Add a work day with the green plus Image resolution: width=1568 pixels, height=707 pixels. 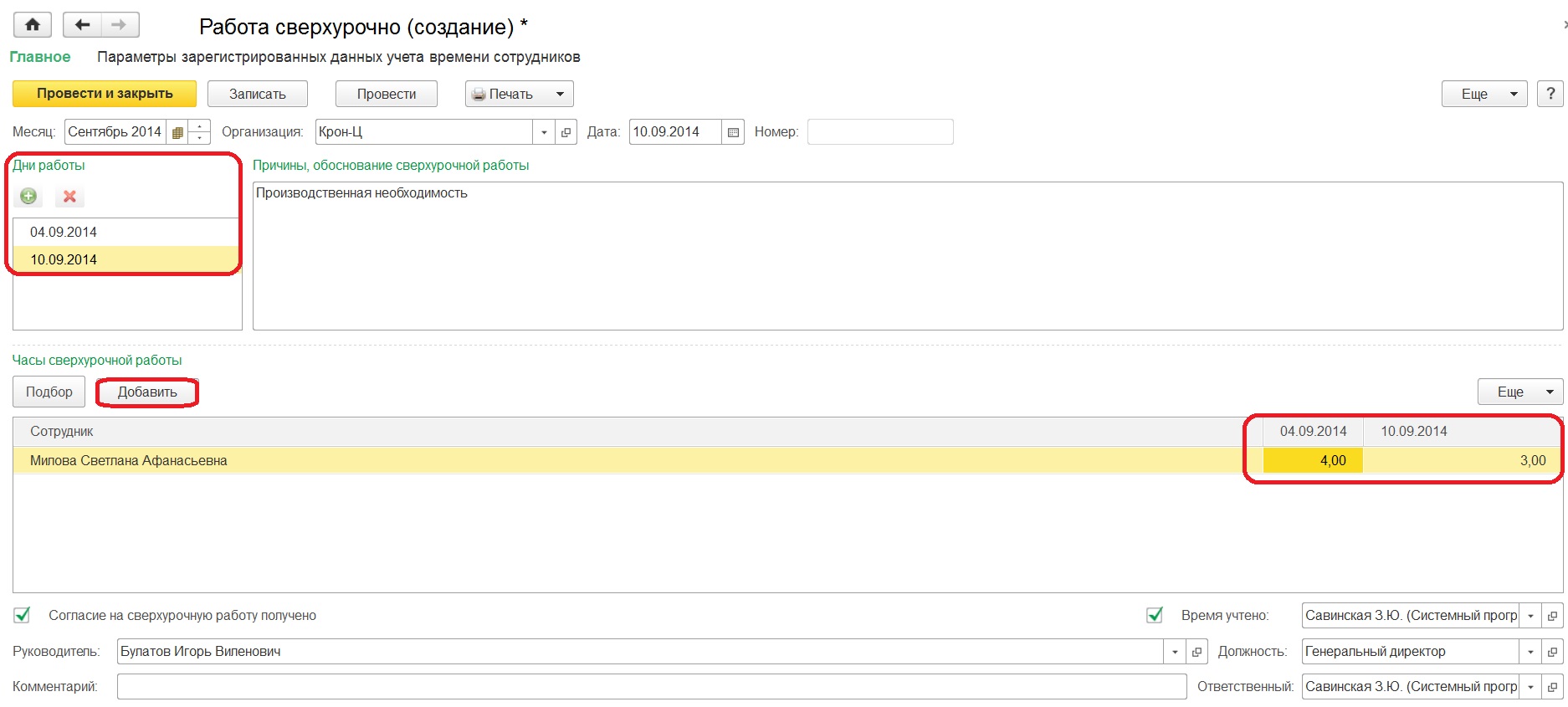(28, 197)
